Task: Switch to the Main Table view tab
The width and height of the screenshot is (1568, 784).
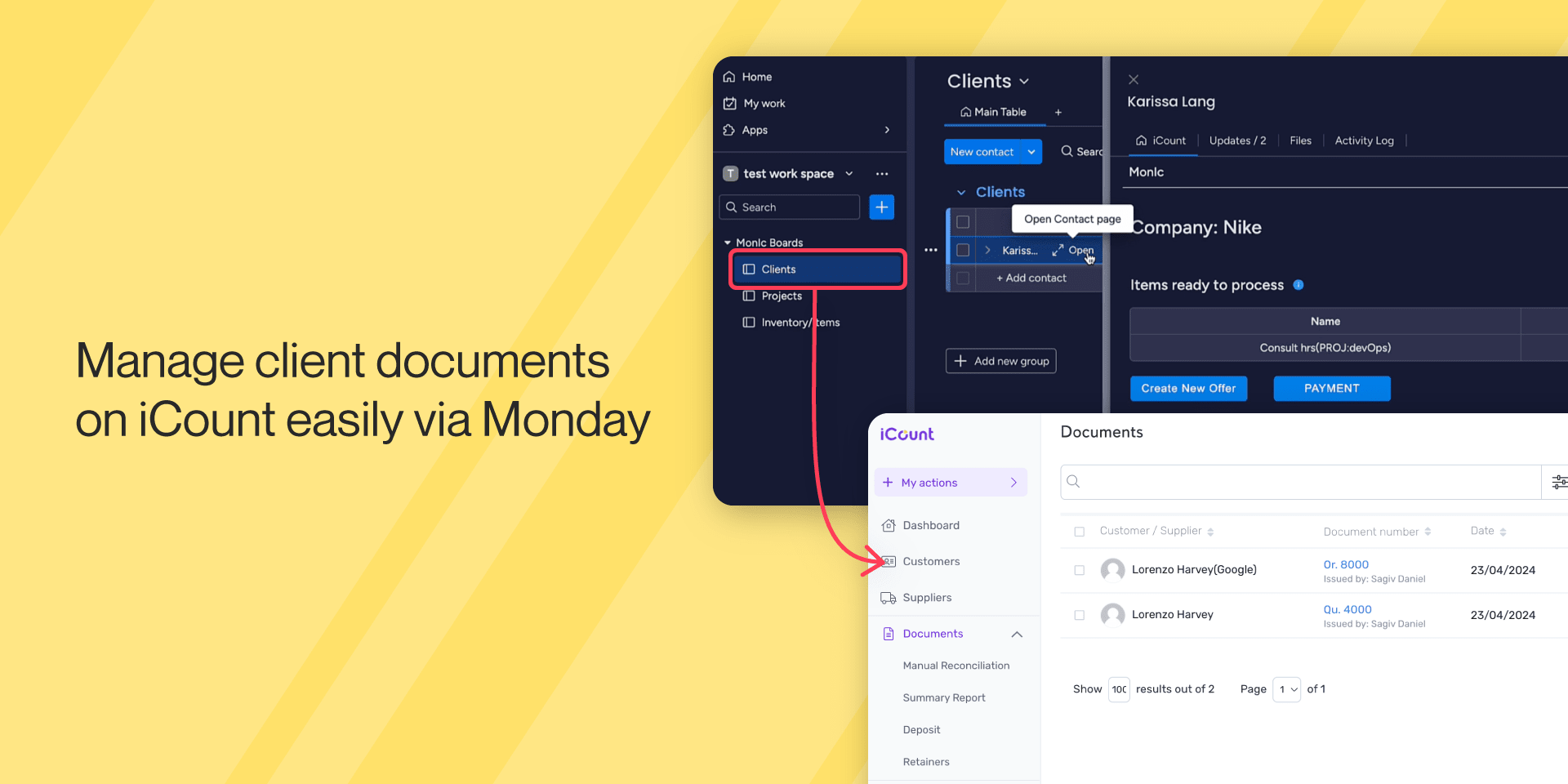Action: [x=994, y=112]
